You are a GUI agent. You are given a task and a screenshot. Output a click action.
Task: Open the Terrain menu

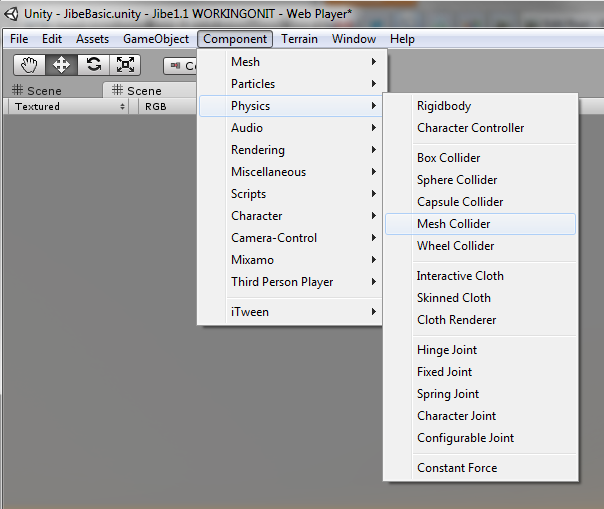click(x=299, y=39)
